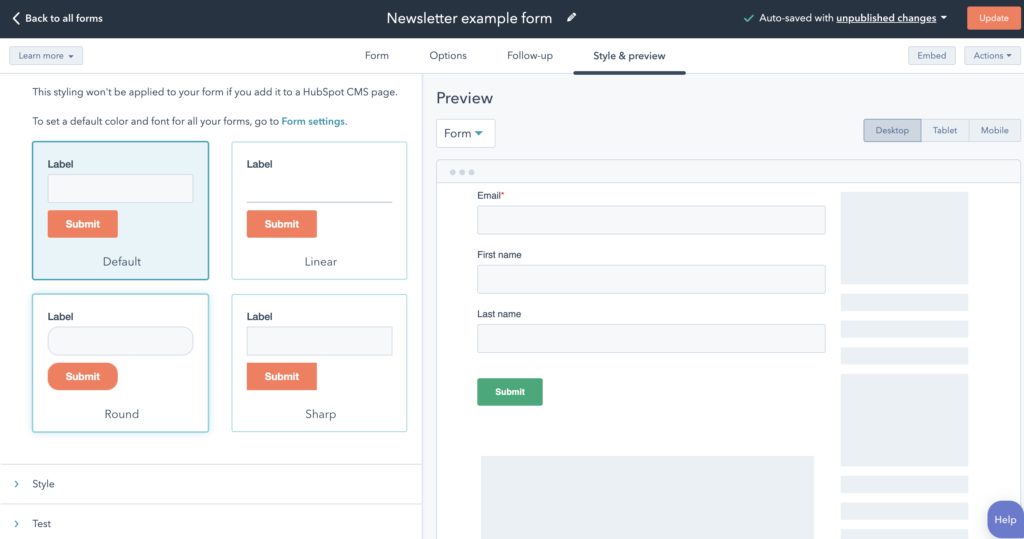This screenshot has height=539, width=1024.
Task: Click the back arrow chevron icon
Action: [x=16, y=18]
